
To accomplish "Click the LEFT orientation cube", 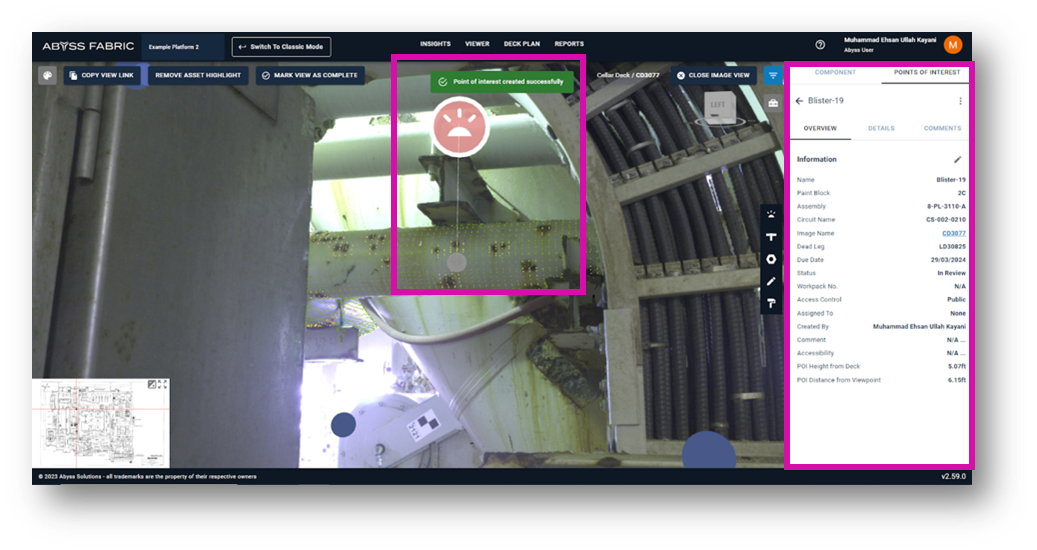I will [x=718, y=106].
